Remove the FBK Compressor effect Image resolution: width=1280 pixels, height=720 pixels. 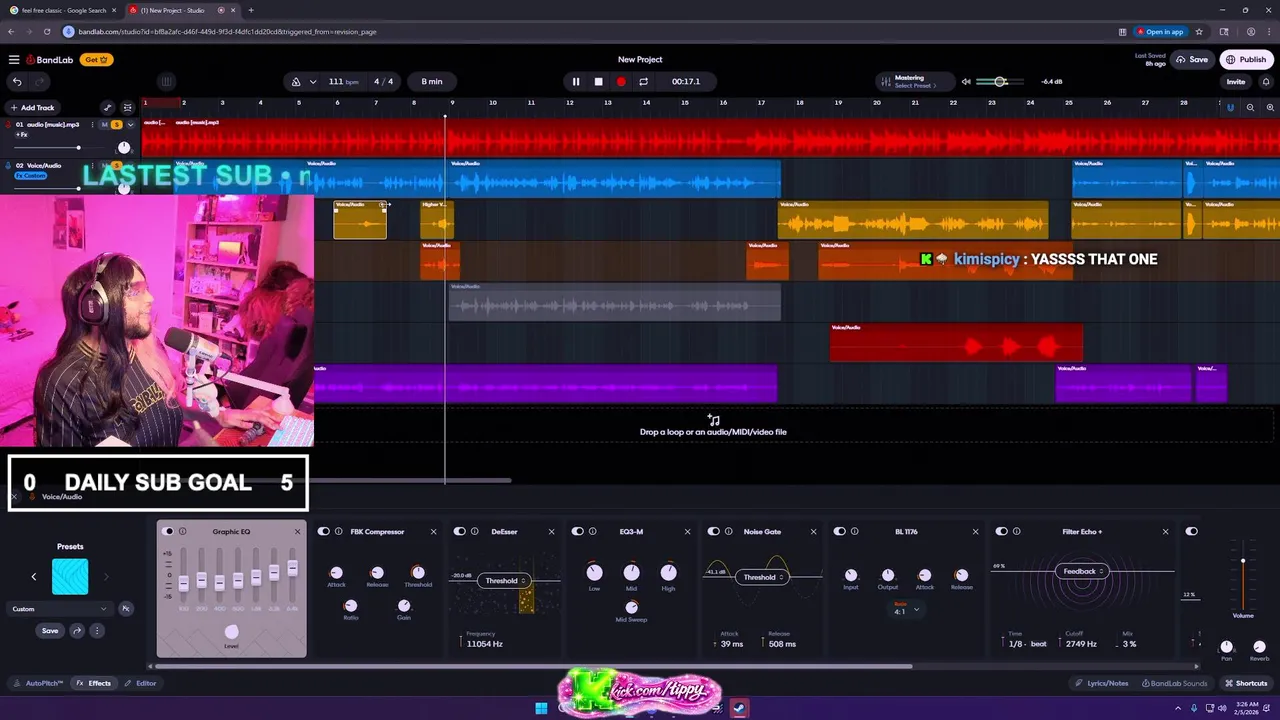pyautogui.click(x=433, y=531)
